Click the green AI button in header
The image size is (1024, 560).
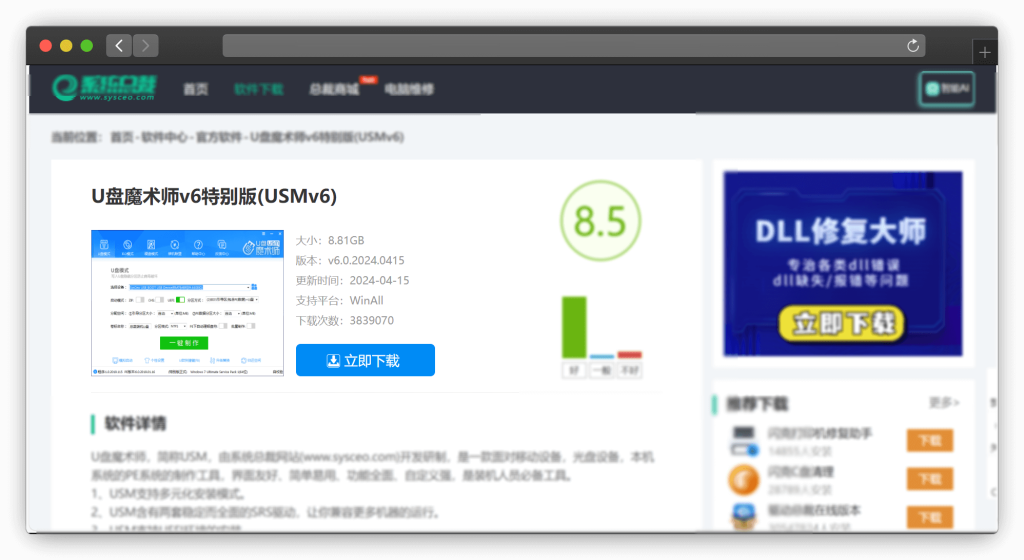pos(947,89)
